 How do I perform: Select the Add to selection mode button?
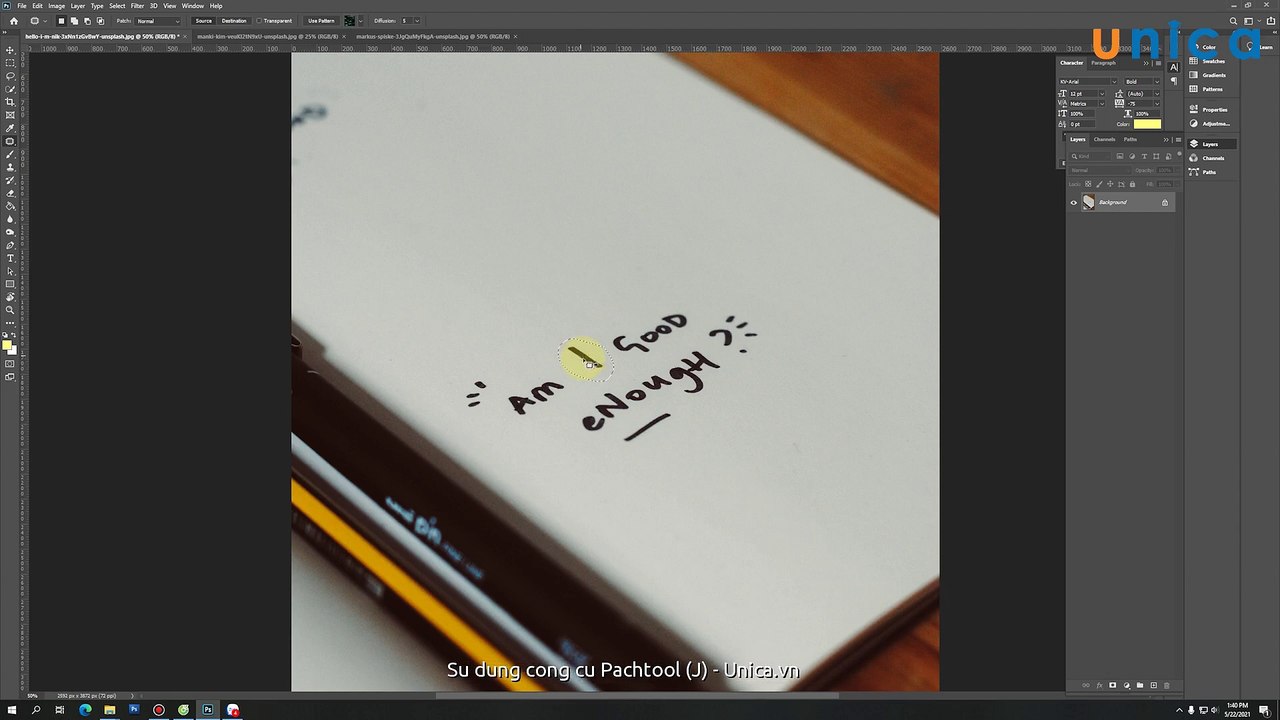click(x=74, y=21)
